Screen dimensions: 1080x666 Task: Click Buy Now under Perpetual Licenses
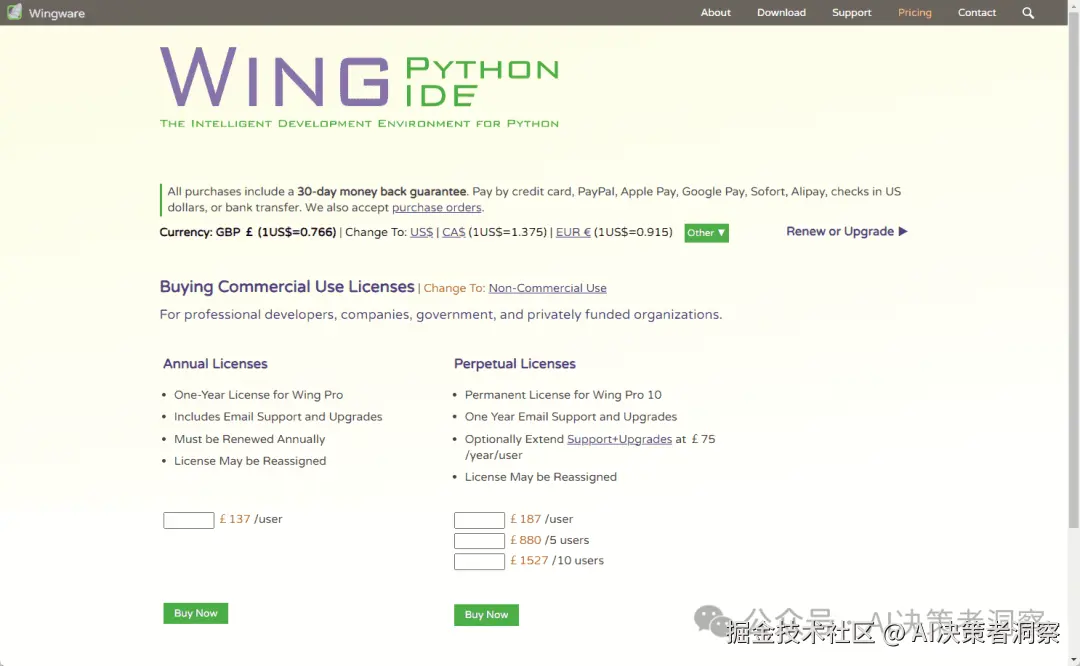[486, 614]
